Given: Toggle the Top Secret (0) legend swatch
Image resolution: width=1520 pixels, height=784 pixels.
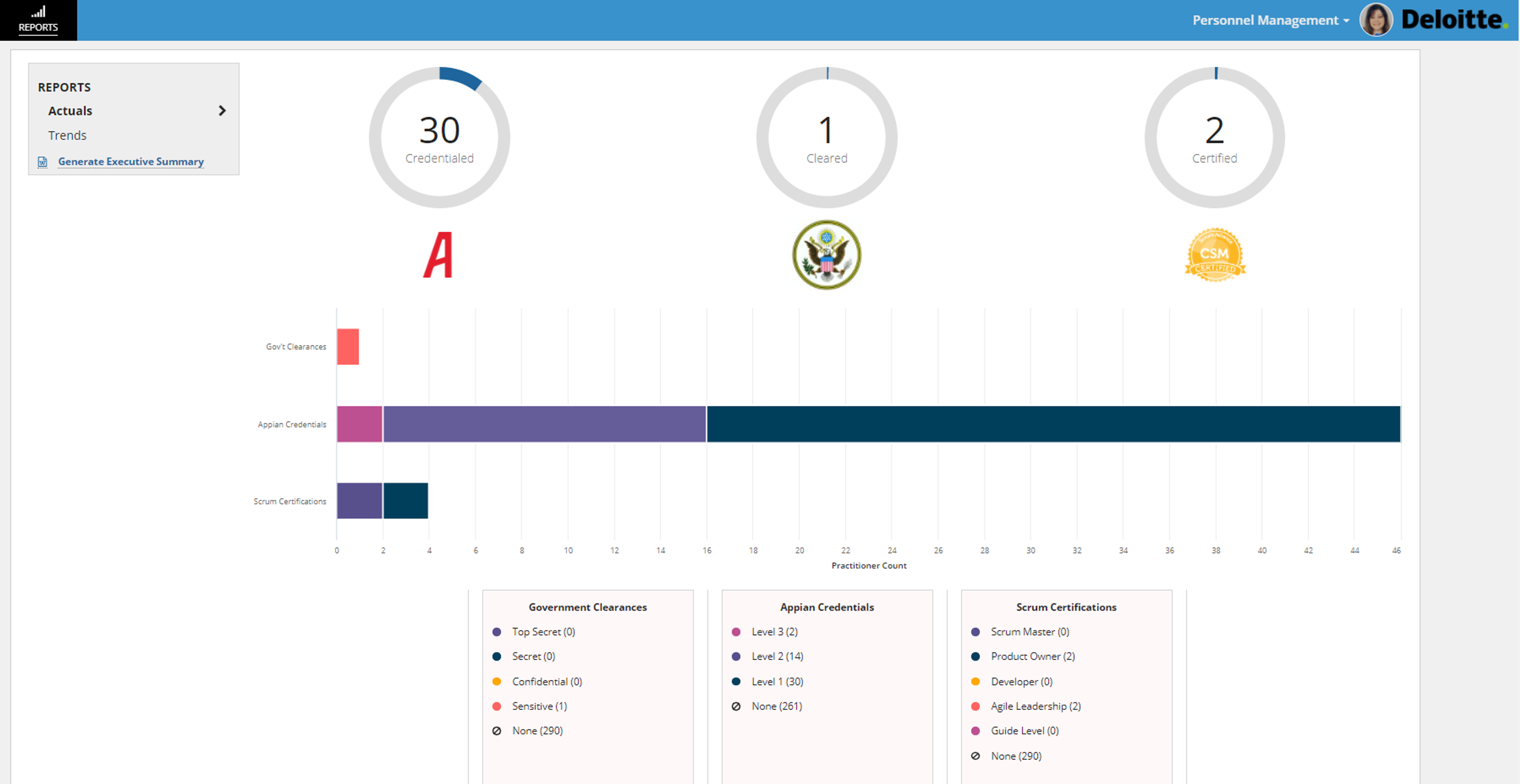Looking at the screenshot, I should coord(497,632).
